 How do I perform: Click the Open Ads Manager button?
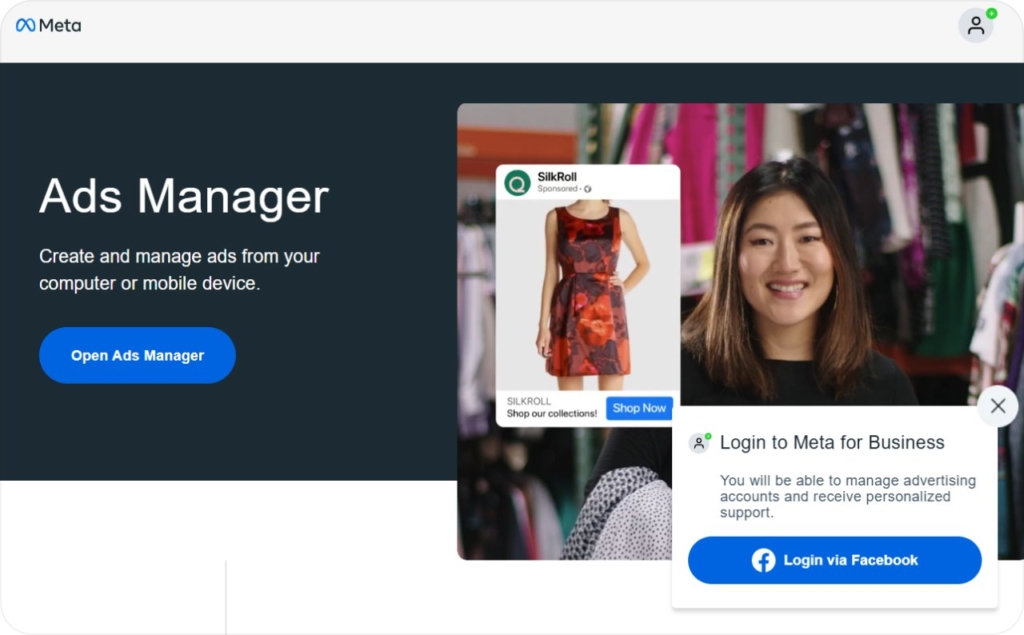137,355
